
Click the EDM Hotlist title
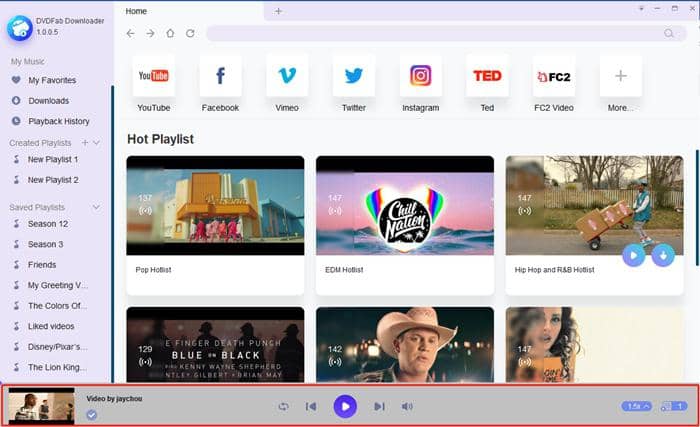[x=344, y=270]
